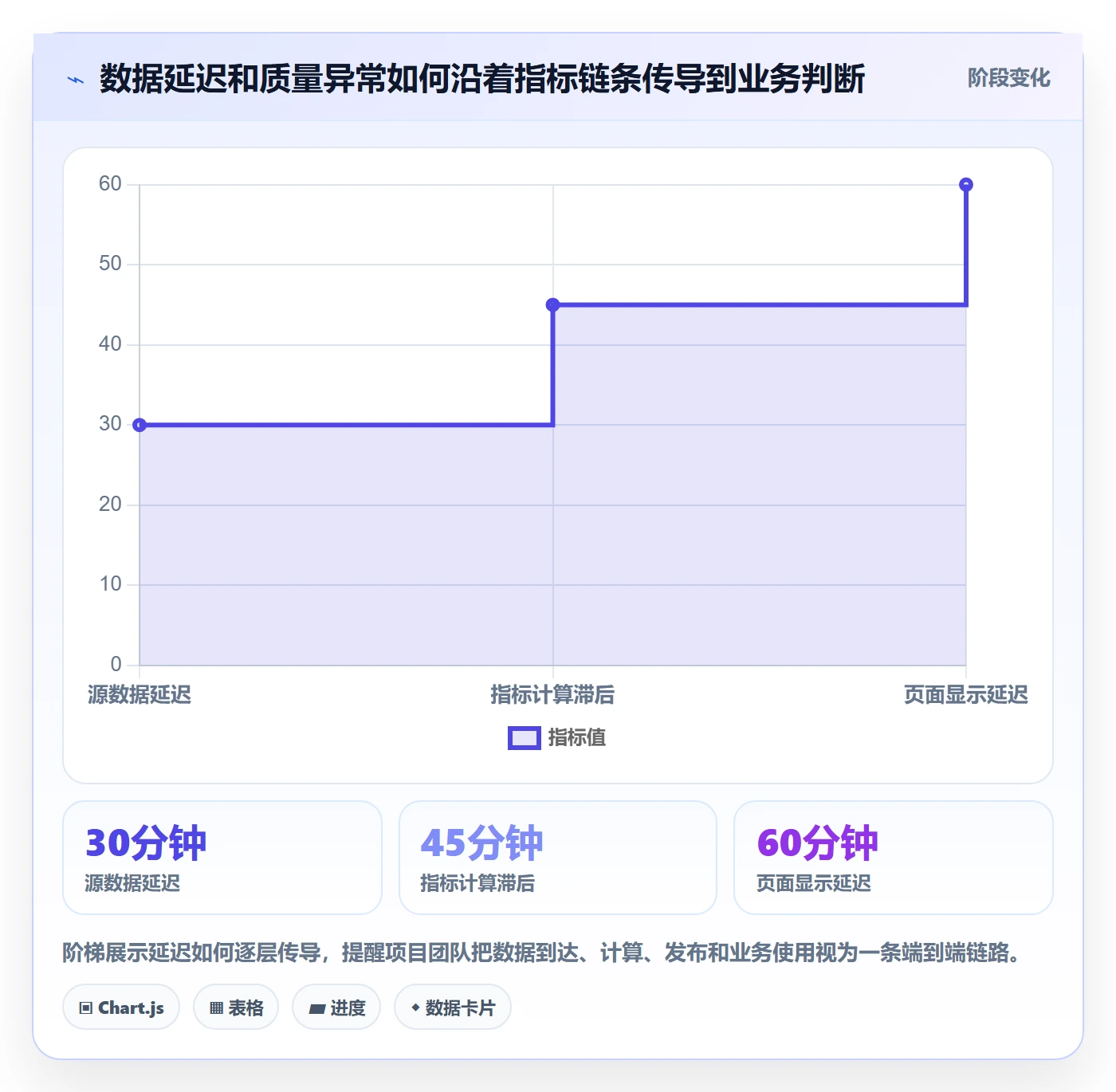The height and width of the screenshot is (1092, 1116).
Task: Click the data point at 页面显示延迟
Action: 966,185
